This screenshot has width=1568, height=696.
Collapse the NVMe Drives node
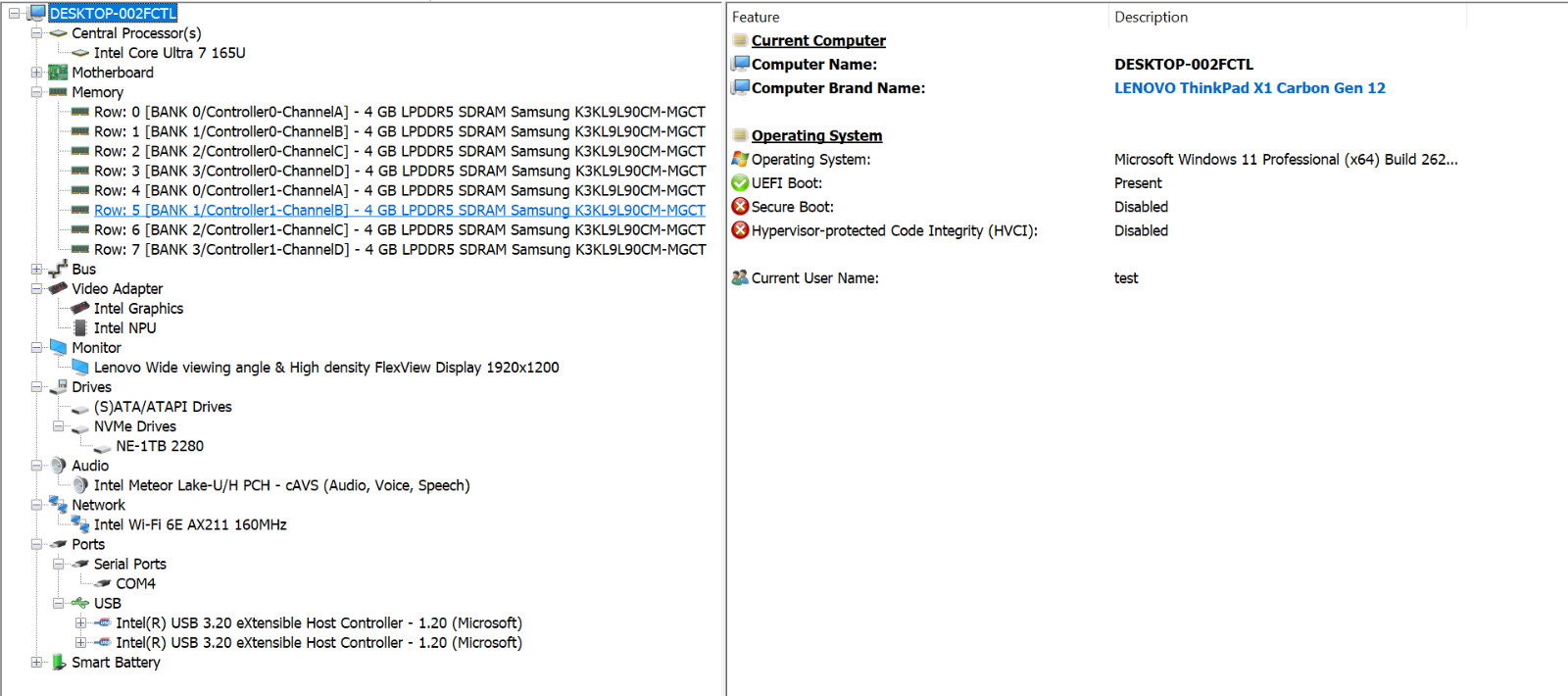59,426
